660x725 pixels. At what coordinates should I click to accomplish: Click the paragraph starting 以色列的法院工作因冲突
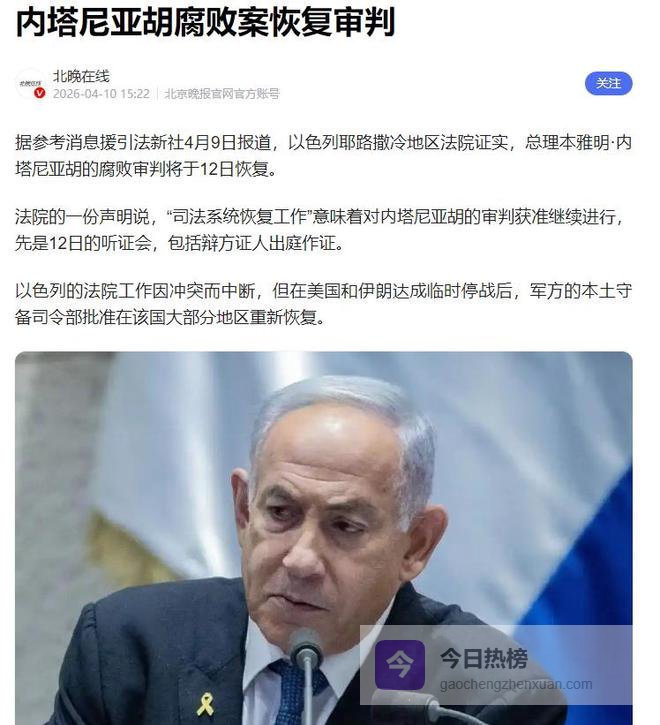[x=323, y=304]
